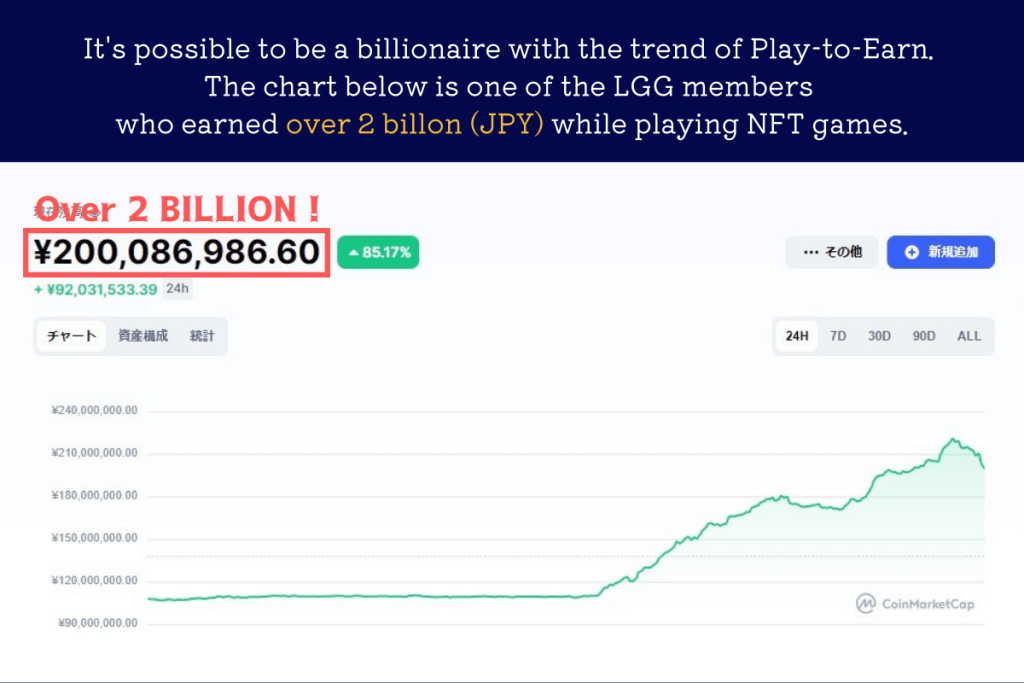Click the green +¥92,031,533.39 profit amount
Screen dimensions: 1024x683
pyautogui.click(x=96, y=290)
